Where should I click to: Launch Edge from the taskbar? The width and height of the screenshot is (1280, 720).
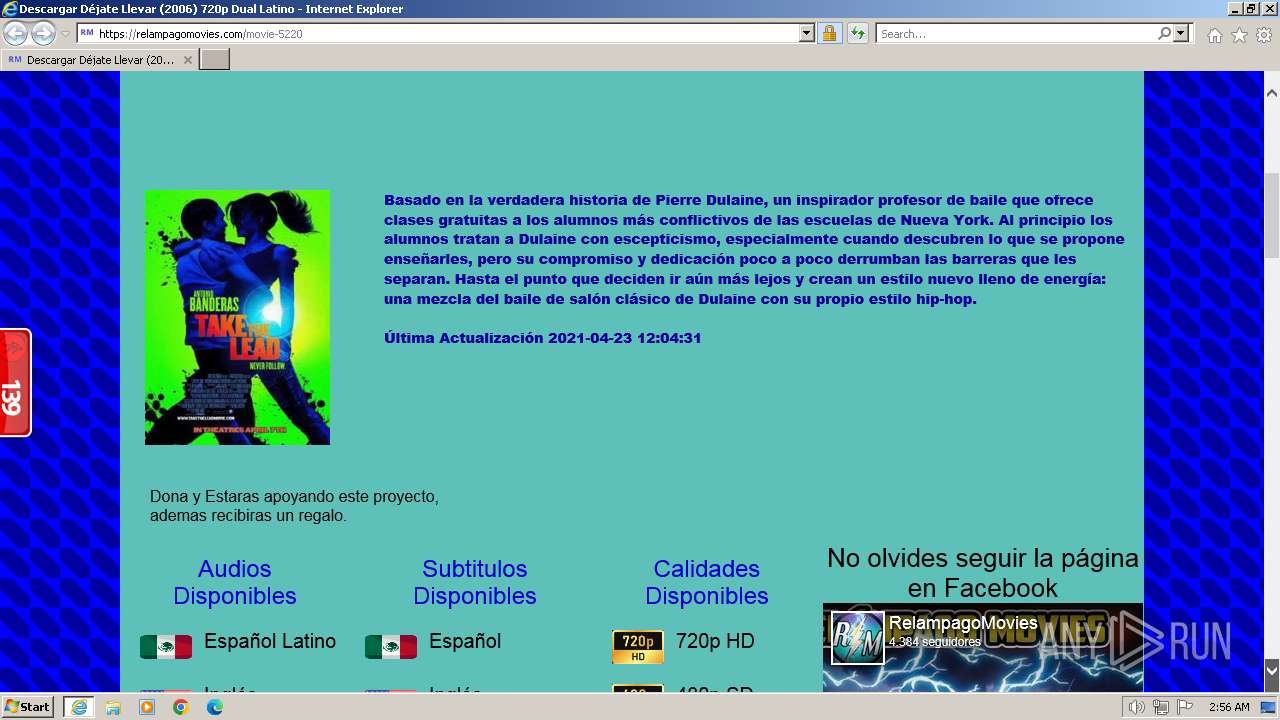pos(215,707)
